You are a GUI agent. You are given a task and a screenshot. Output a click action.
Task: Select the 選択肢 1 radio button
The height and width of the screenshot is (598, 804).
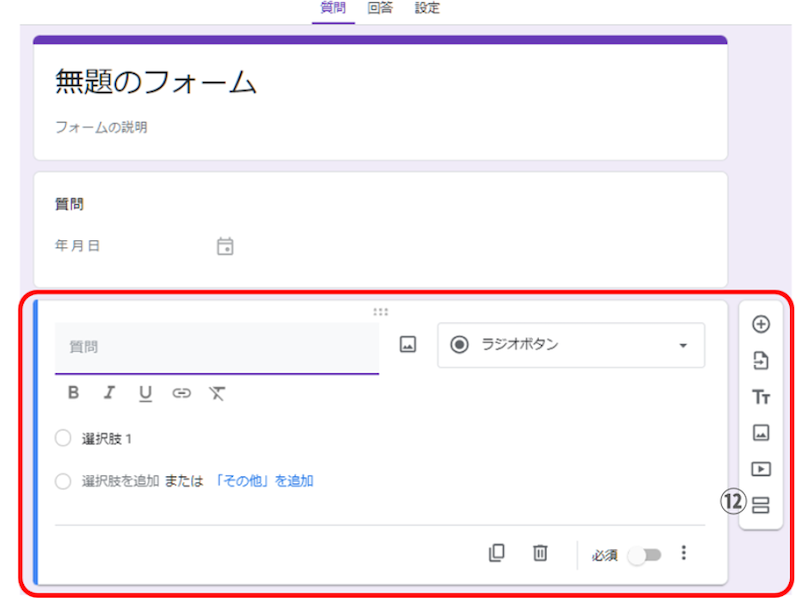click(63, 438)
